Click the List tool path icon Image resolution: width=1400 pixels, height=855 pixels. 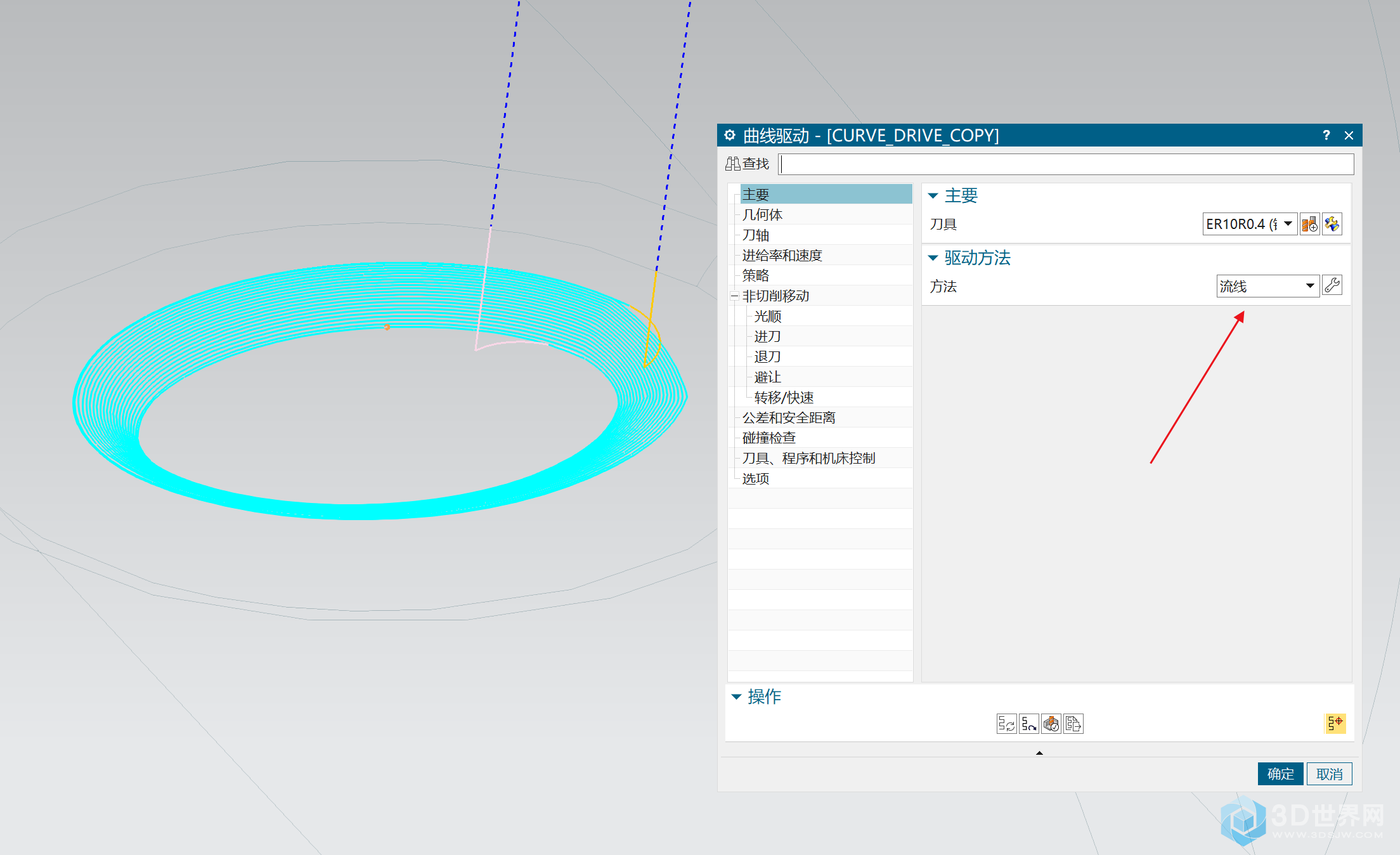1073,723
